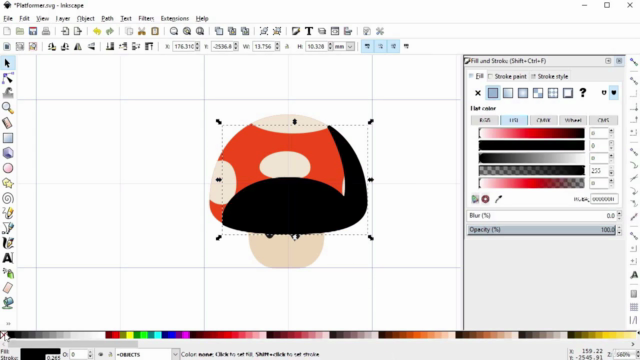Open Fill and Stroke toolbar icon
This screenshot has height=360, width=640.
pyautogui.click(x=296, y=31)
